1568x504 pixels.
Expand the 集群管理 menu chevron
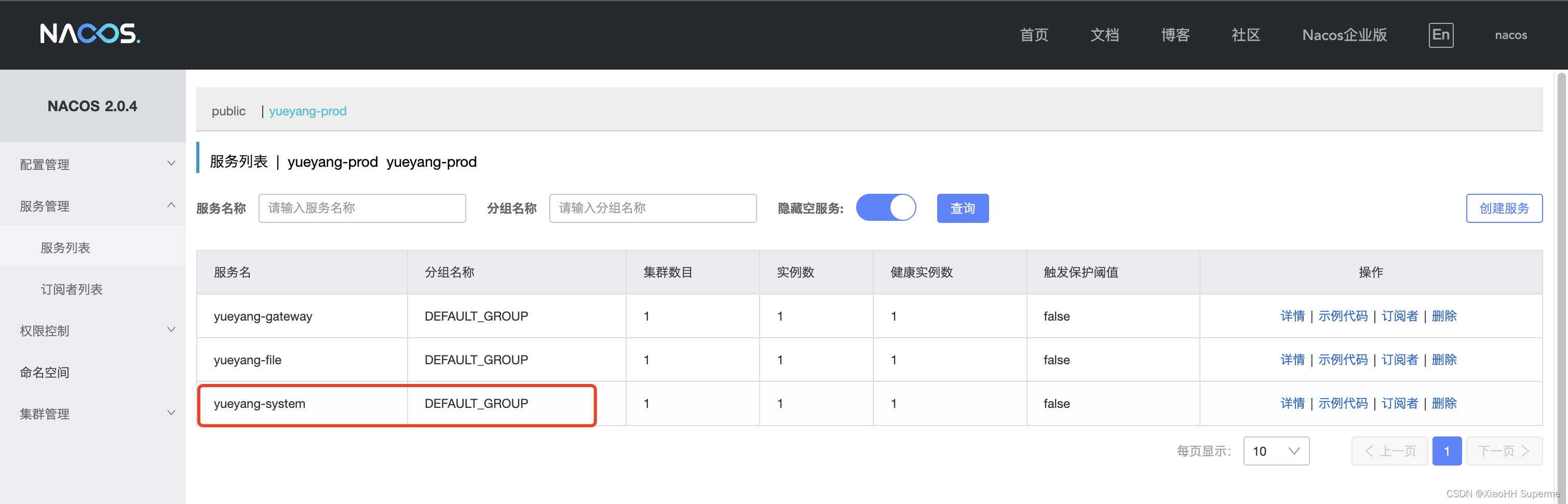(x=171, y=413)
